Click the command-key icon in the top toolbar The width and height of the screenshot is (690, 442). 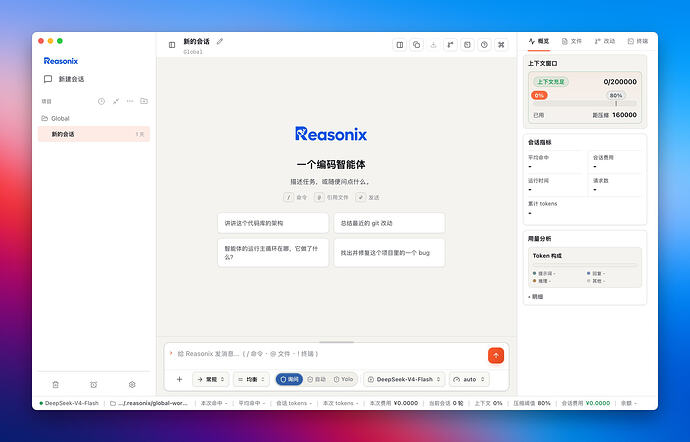point(501,45)
